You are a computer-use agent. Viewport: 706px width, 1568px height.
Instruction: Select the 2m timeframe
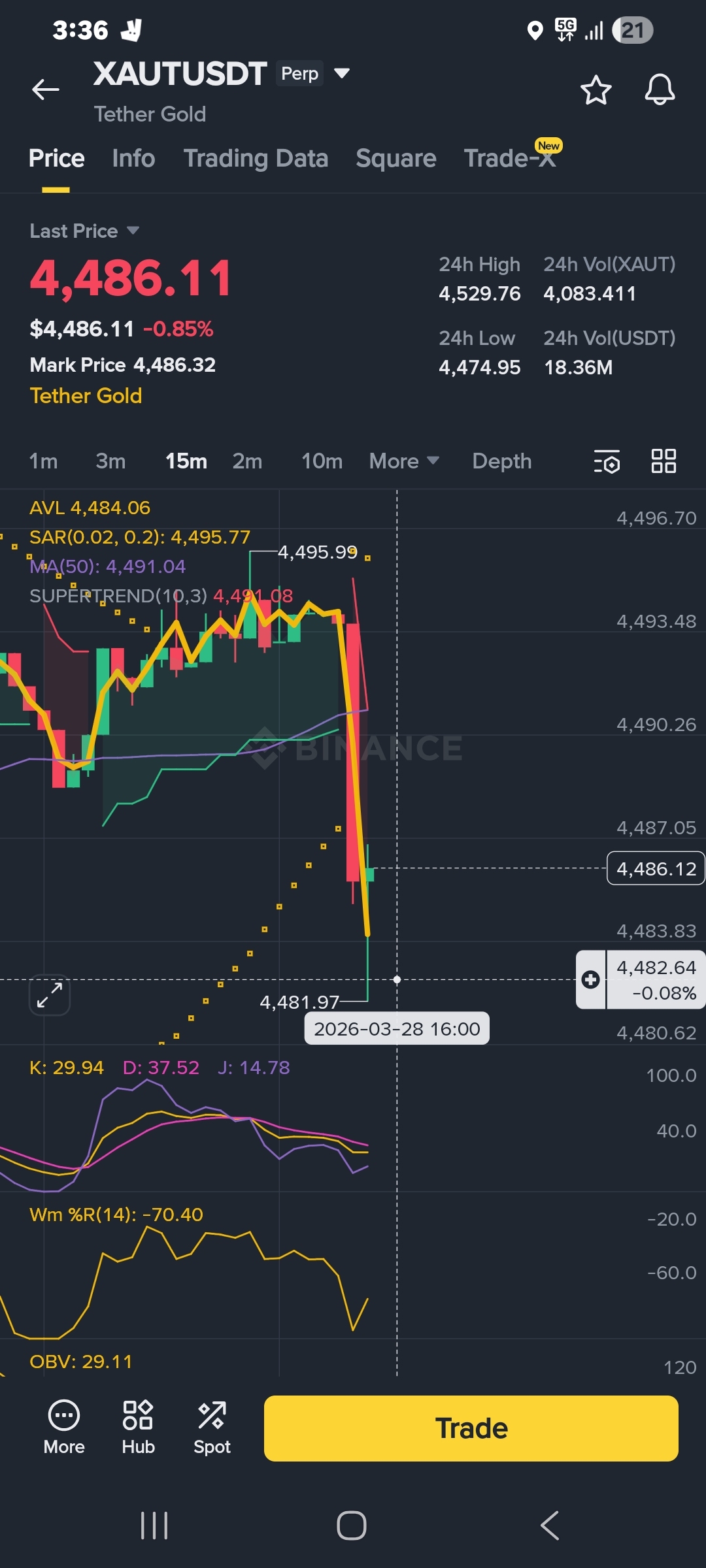(x=247, y=461)
